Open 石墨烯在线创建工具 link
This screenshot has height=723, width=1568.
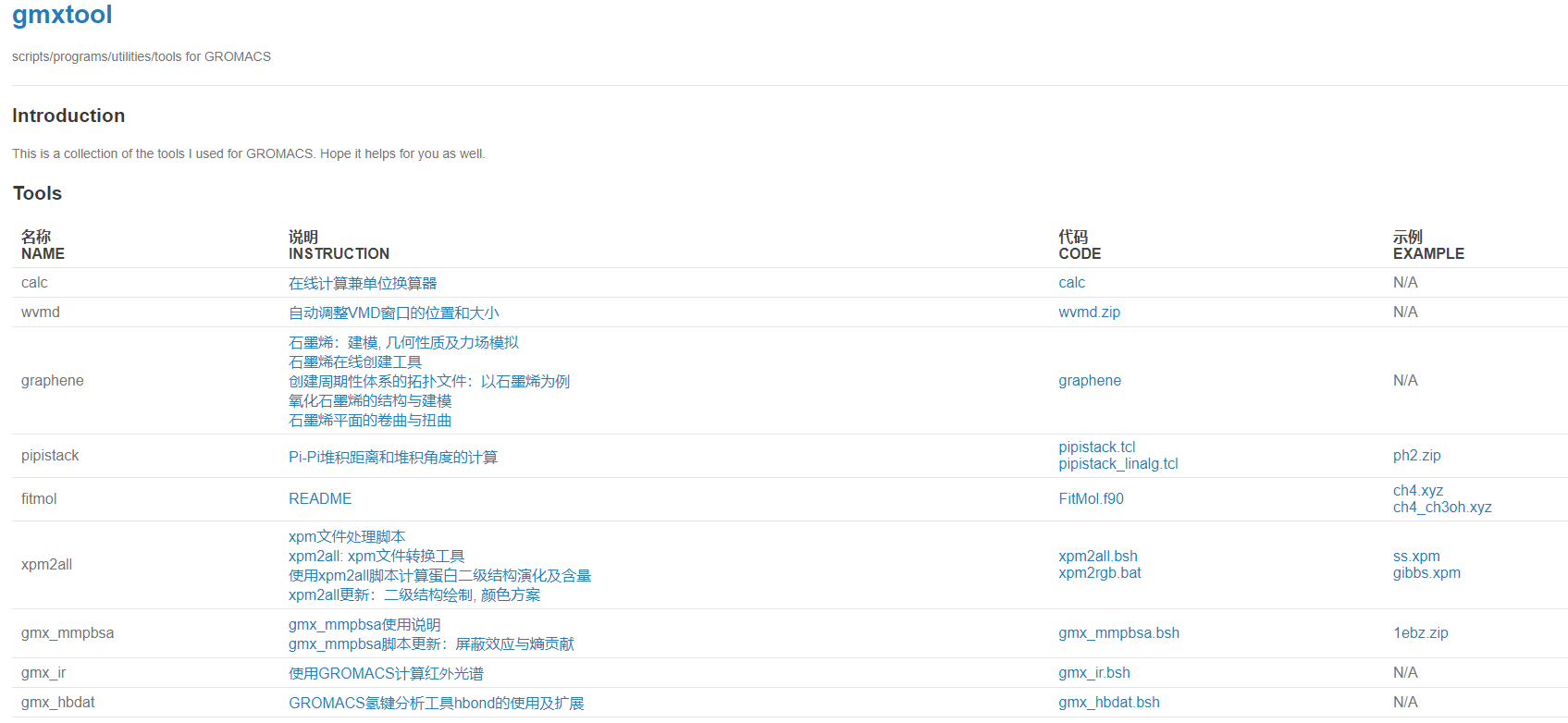point(355,361)
